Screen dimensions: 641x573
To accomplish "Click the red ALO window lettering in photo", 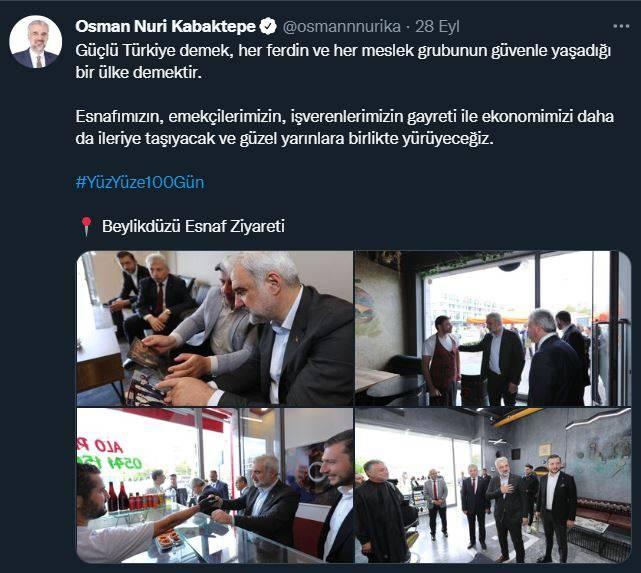I will 103,445.
